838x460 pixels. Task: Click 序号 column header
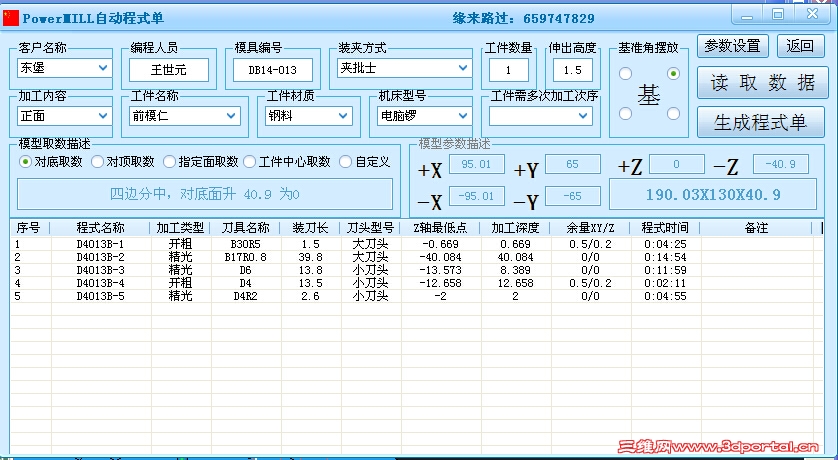30,228
